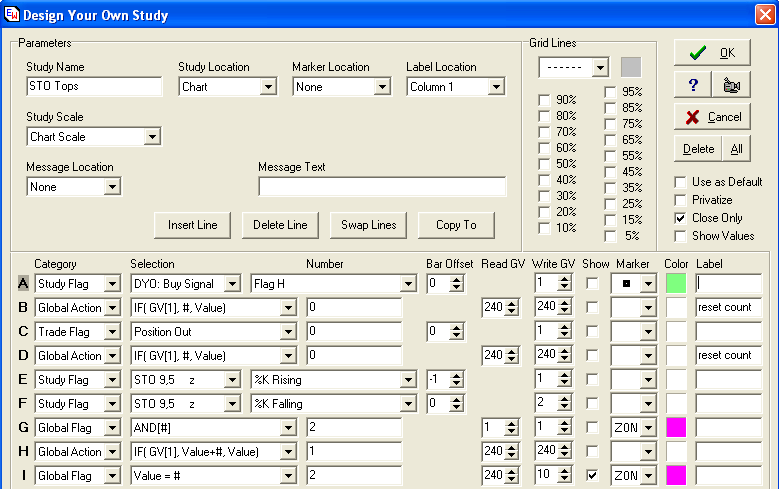Increase row A Write GV spinner
The height and width of the screenshot is (489, 779).
point(564,279)
